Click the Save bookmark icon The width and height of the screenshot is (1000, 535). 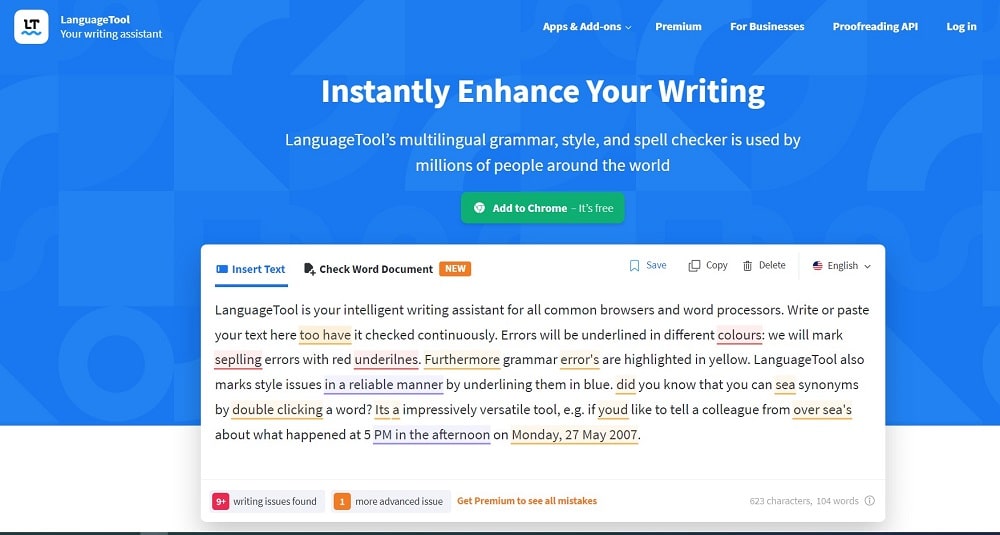coord(634,266)
